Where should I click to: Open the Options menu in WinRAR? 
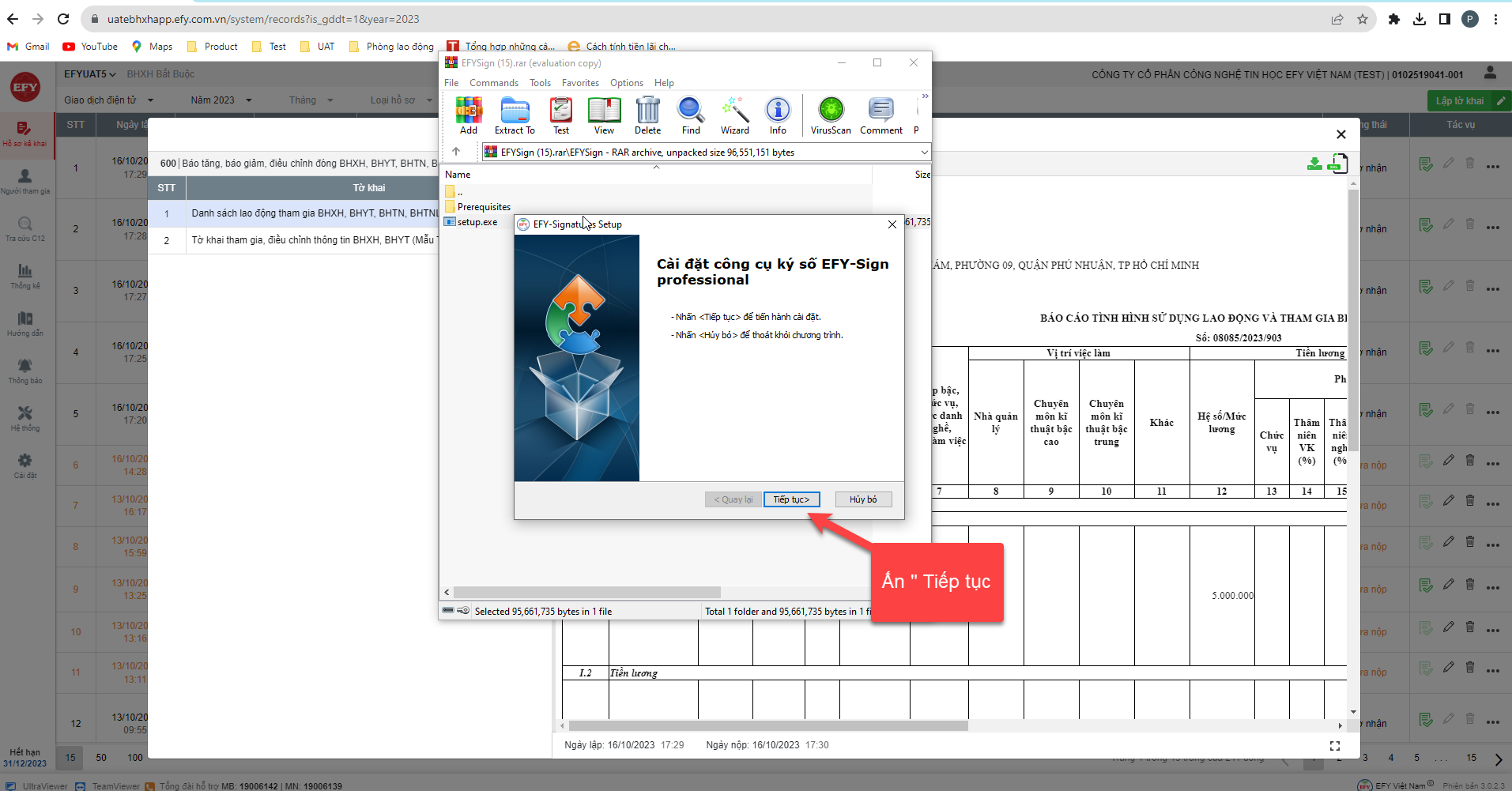[x=626, y=83]
